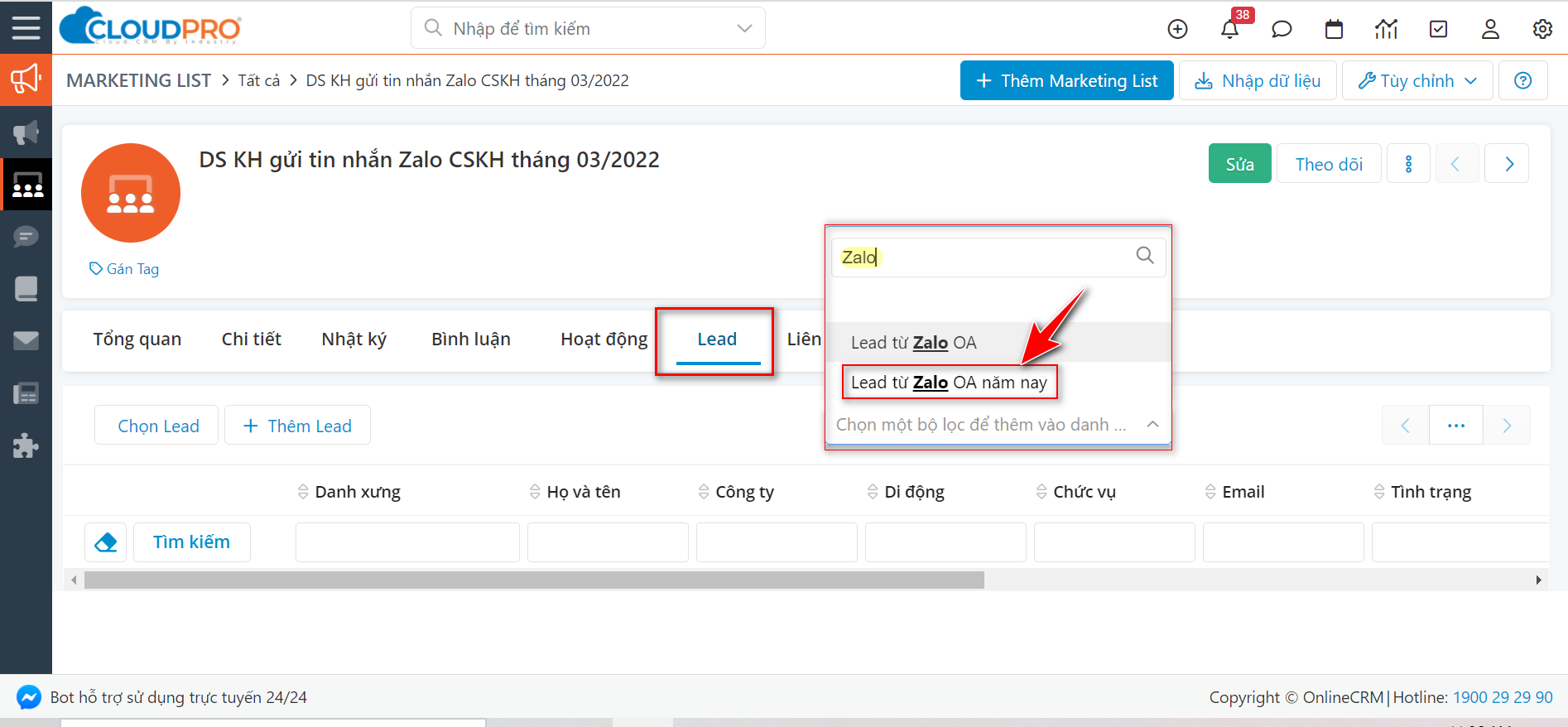Image resolution: width=1568 pixels, height=727 pixels.
Task: Open calendar icon in header
Action: [1334, 29]
